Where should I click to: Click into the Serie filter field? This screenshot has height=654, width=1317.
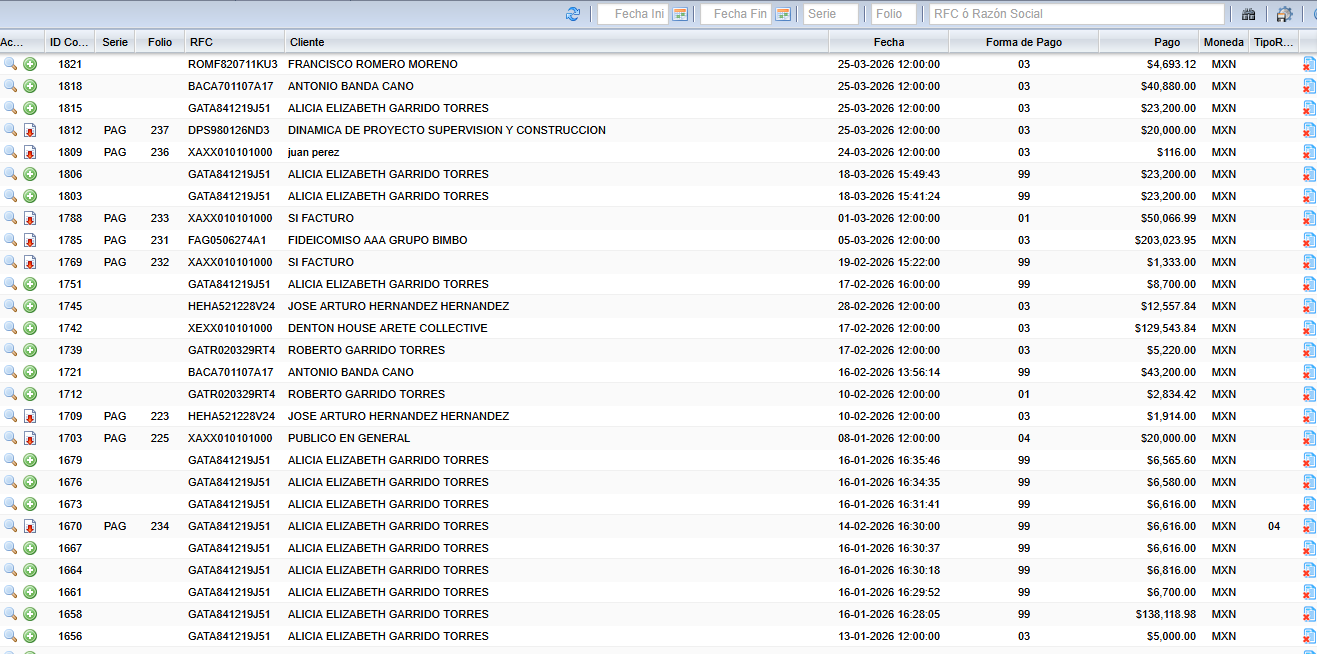(x=831, y=14)
